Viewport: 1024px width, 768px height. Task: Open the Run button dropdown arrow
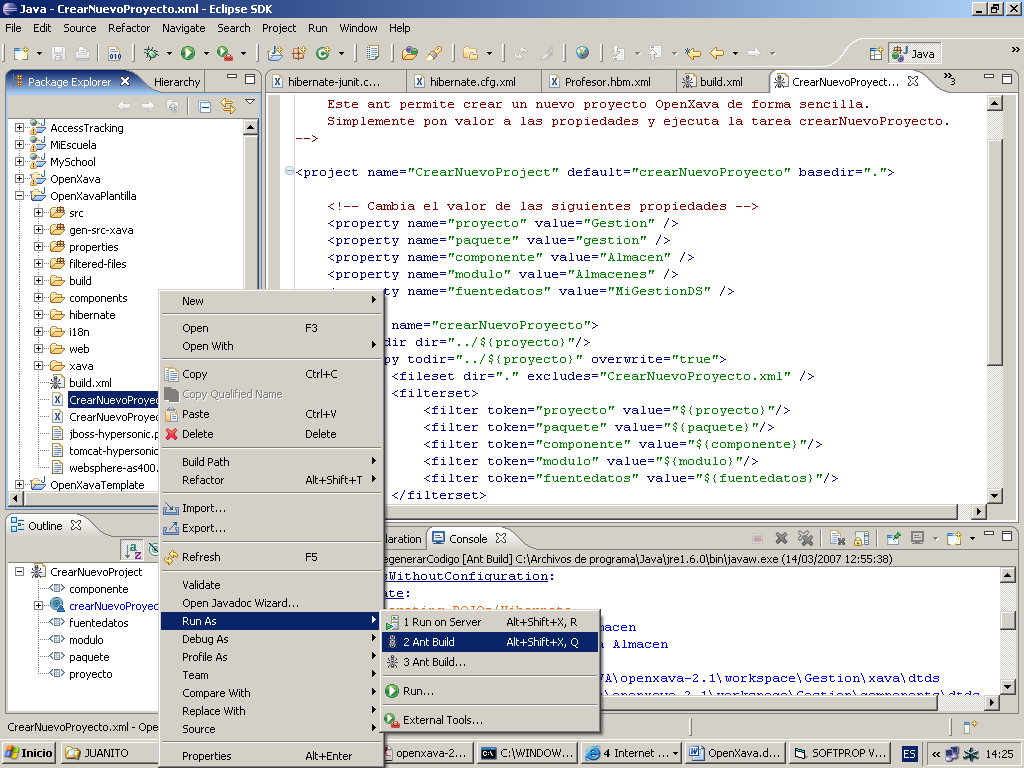[204, 53]
